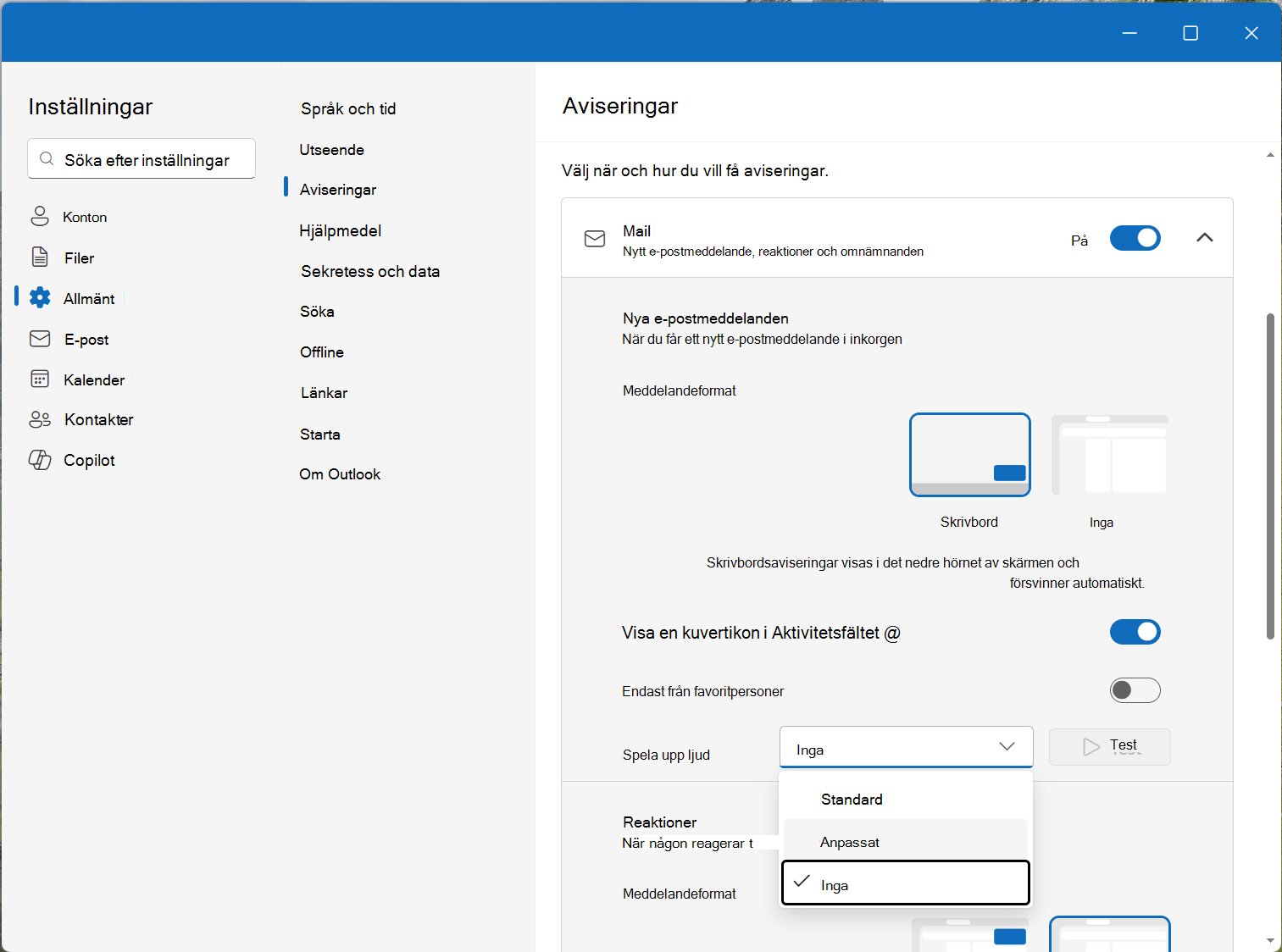The height and width of the screenshot is (952, 1282).
Task: Enable Endast från favoritpersoner switch
Action: [1135, 690]
